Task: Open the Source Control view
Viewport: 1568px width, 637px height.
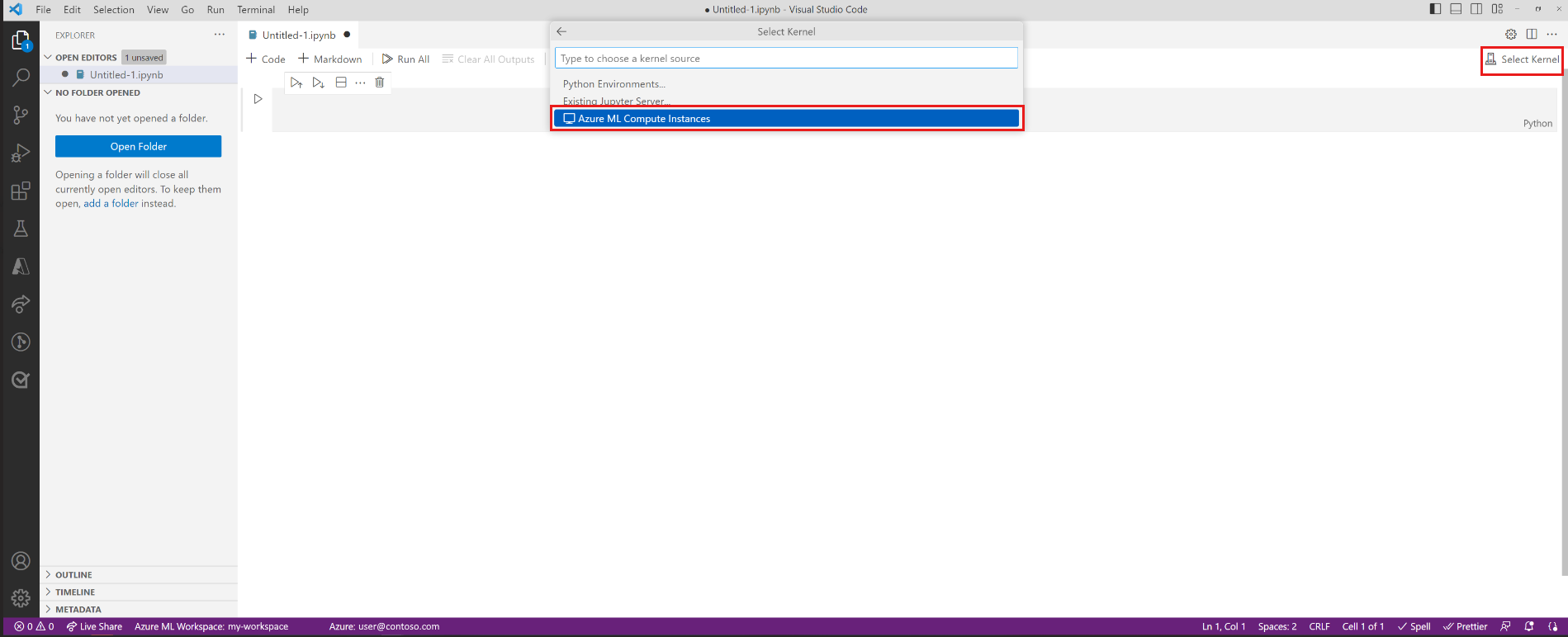Action: 21,116
